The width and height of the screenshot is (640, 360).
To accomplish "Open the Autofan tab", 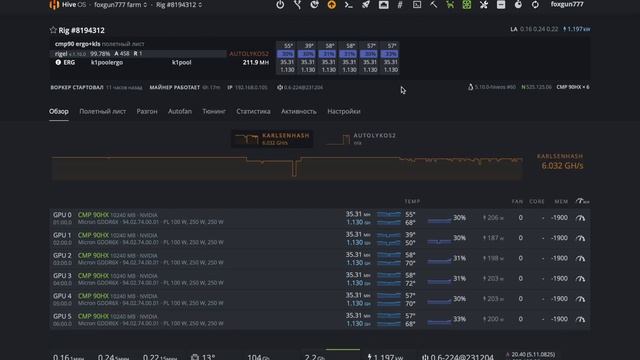I will 180,111.
